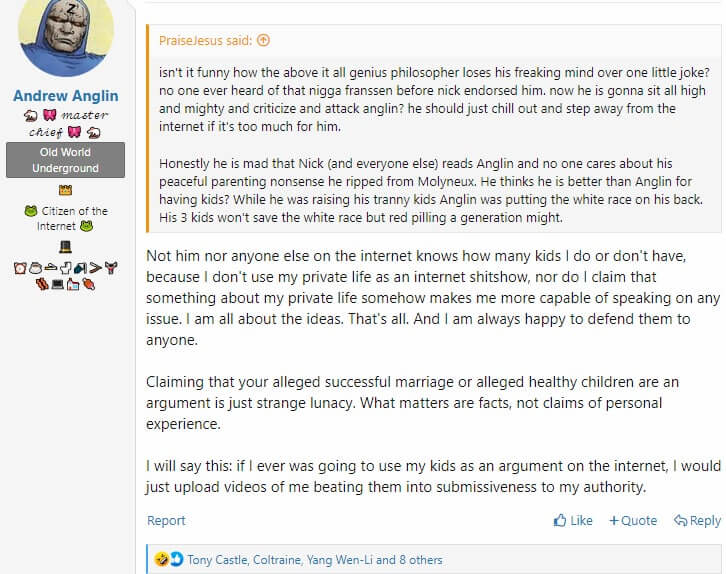Viewport: 726px width, 574px height.
Task: Click the Old World Underground banner
Action: pyautogui.click(x=65, y=160)
